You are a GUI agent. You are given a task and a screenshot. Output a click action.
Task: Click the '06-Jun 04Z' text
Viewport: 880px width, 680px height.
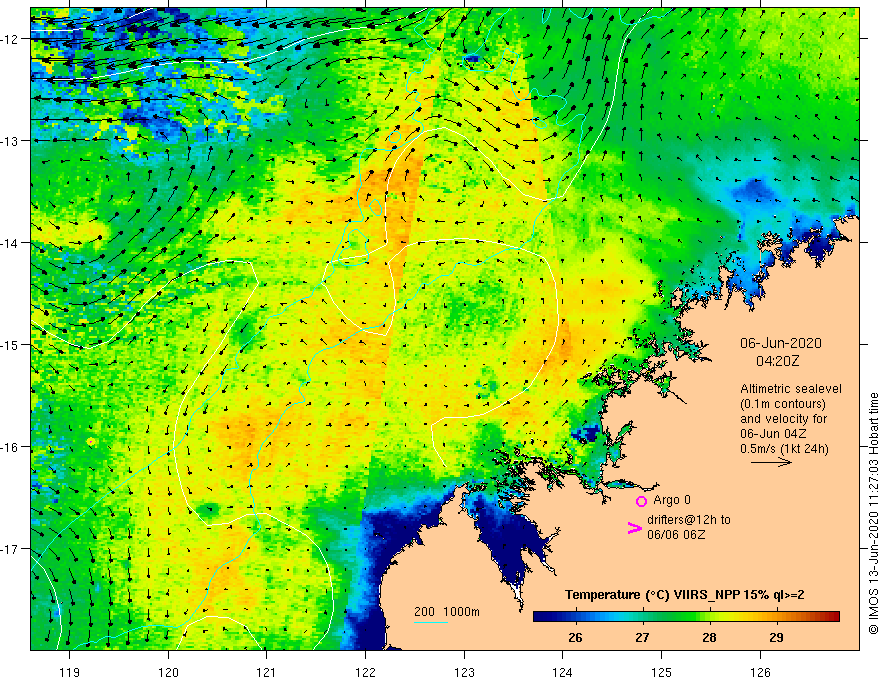(x=773, y=434)
